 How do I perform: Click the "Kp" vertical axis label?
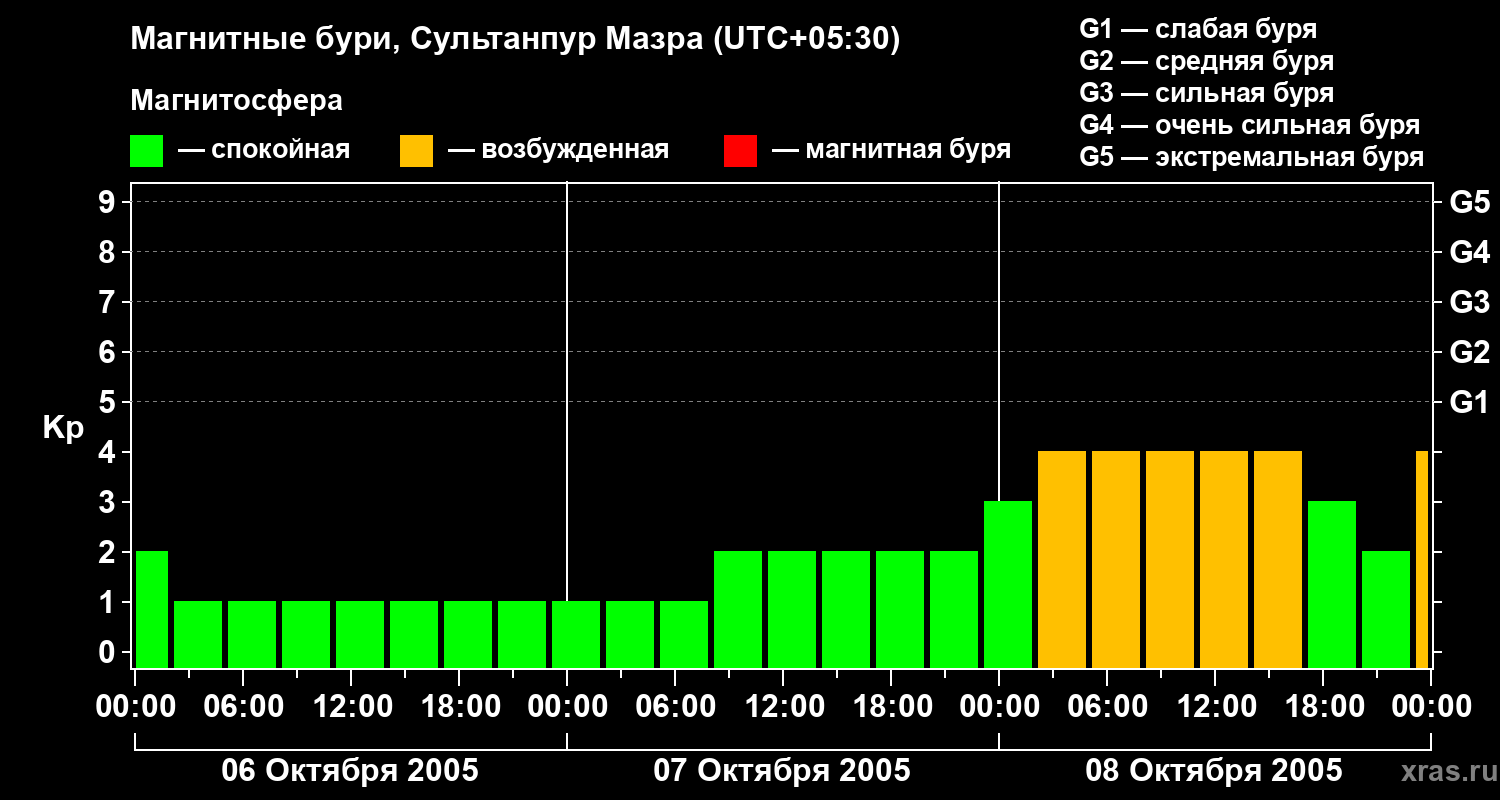pos(63,429)
